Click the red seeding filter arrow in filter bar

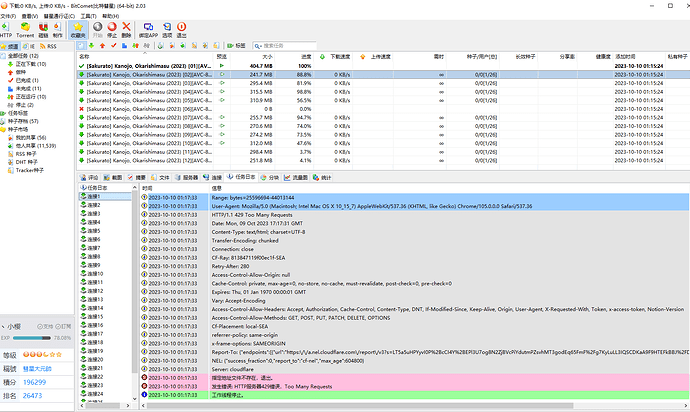point(103,46)
